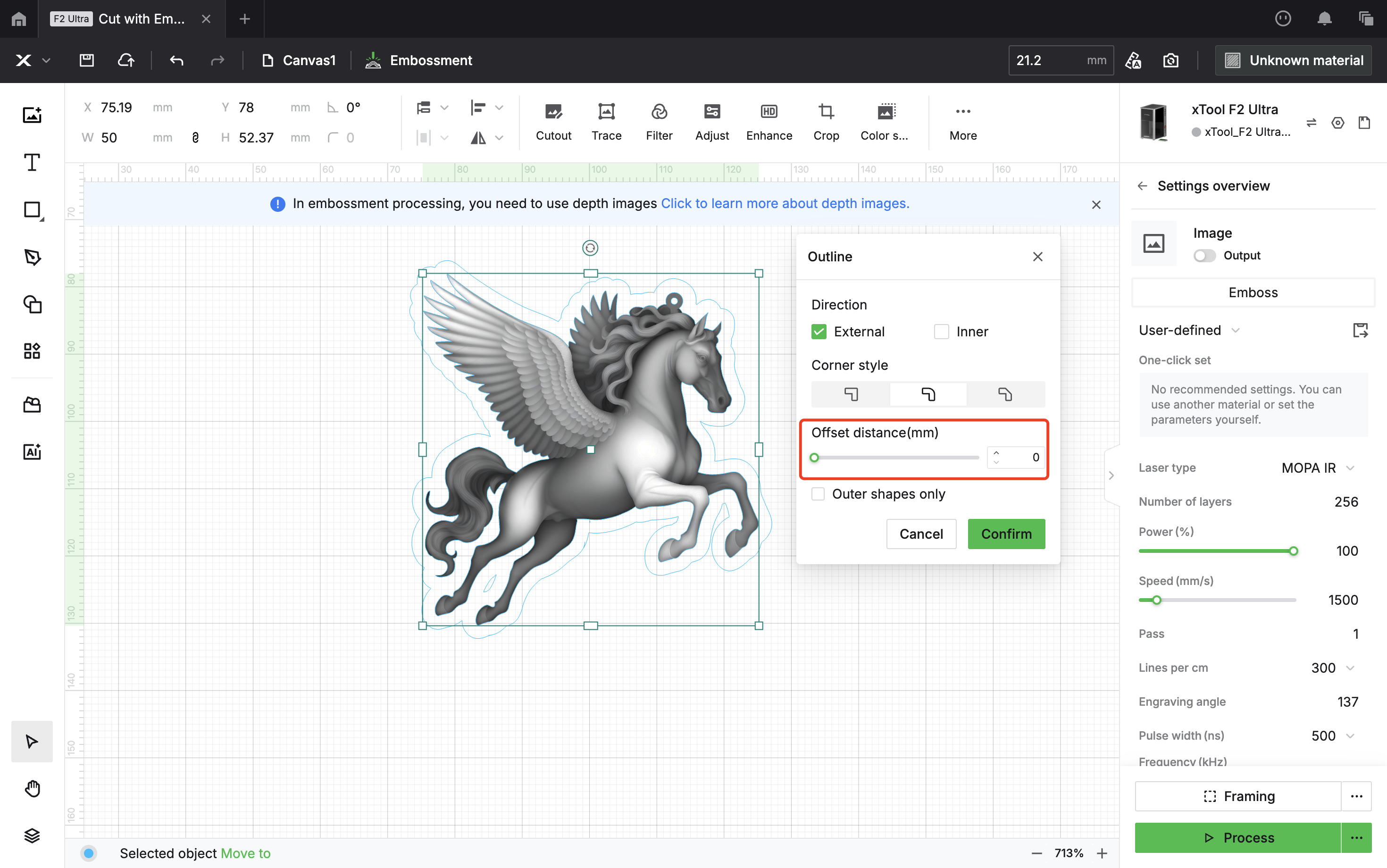Click the cloud upload icon
Screen dimensions: 1387x868
click(126, 60)
